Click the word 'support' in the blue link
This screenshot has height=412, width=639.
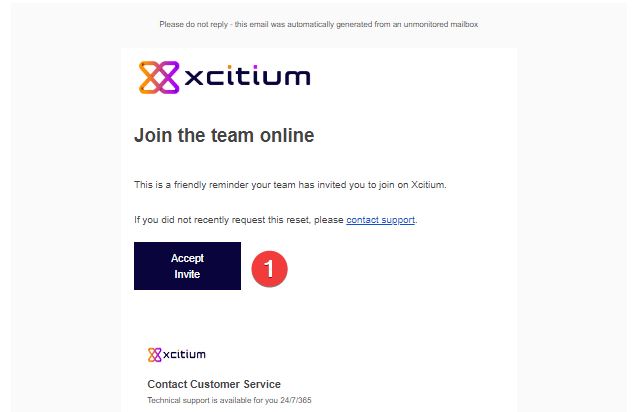click(398, 220)
